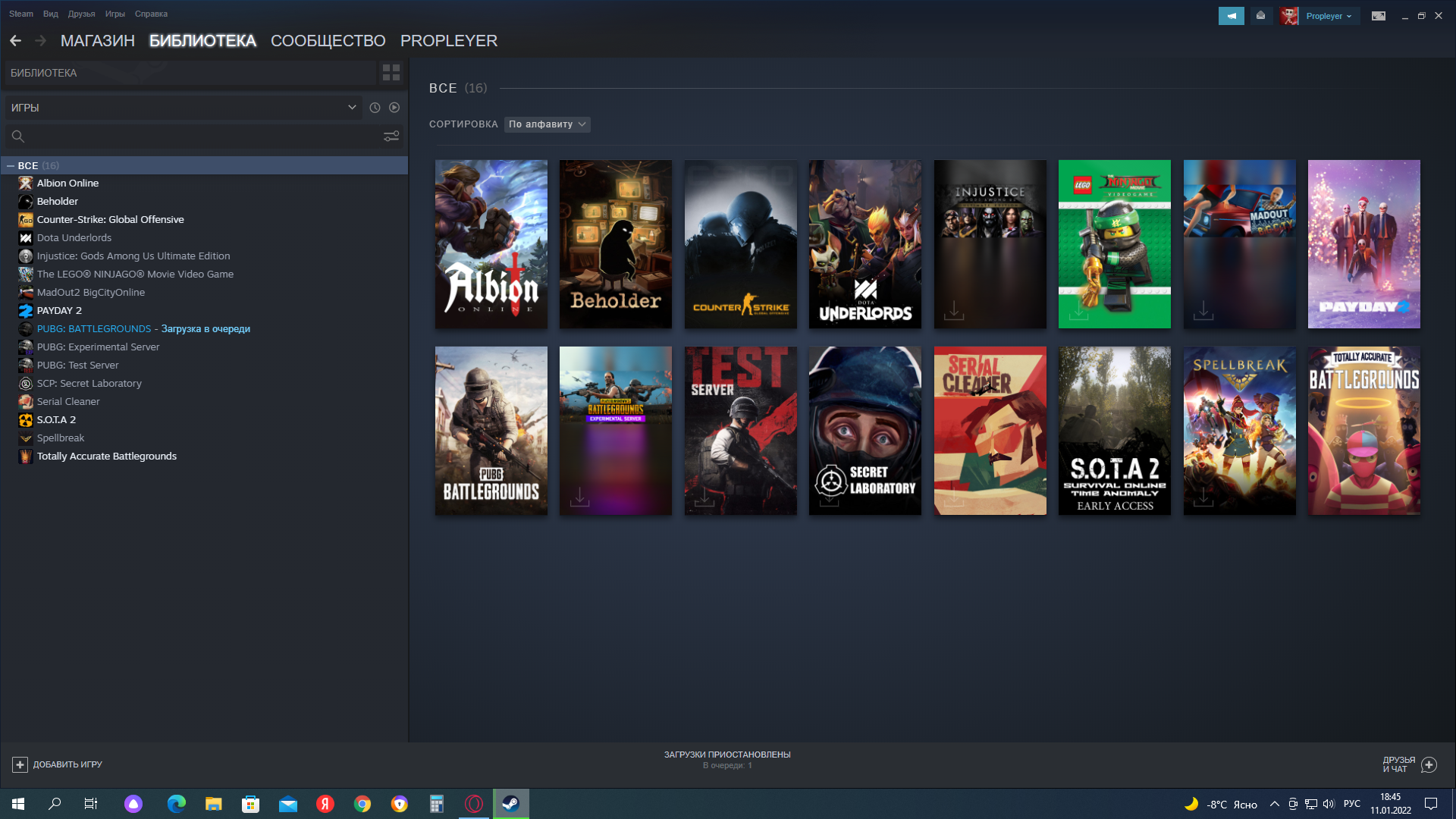Switch the РУС keyboard language indicator
Image resolution: width=1456 pixels, height=819 pixels.
(1352, 804)
